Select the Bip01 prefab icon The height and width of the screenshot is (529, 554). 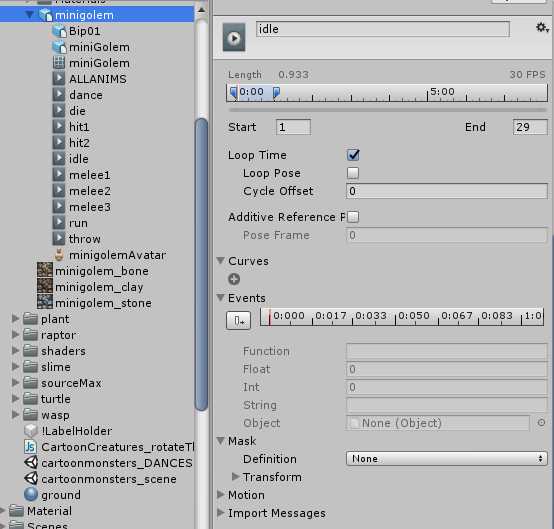point(59,31)
